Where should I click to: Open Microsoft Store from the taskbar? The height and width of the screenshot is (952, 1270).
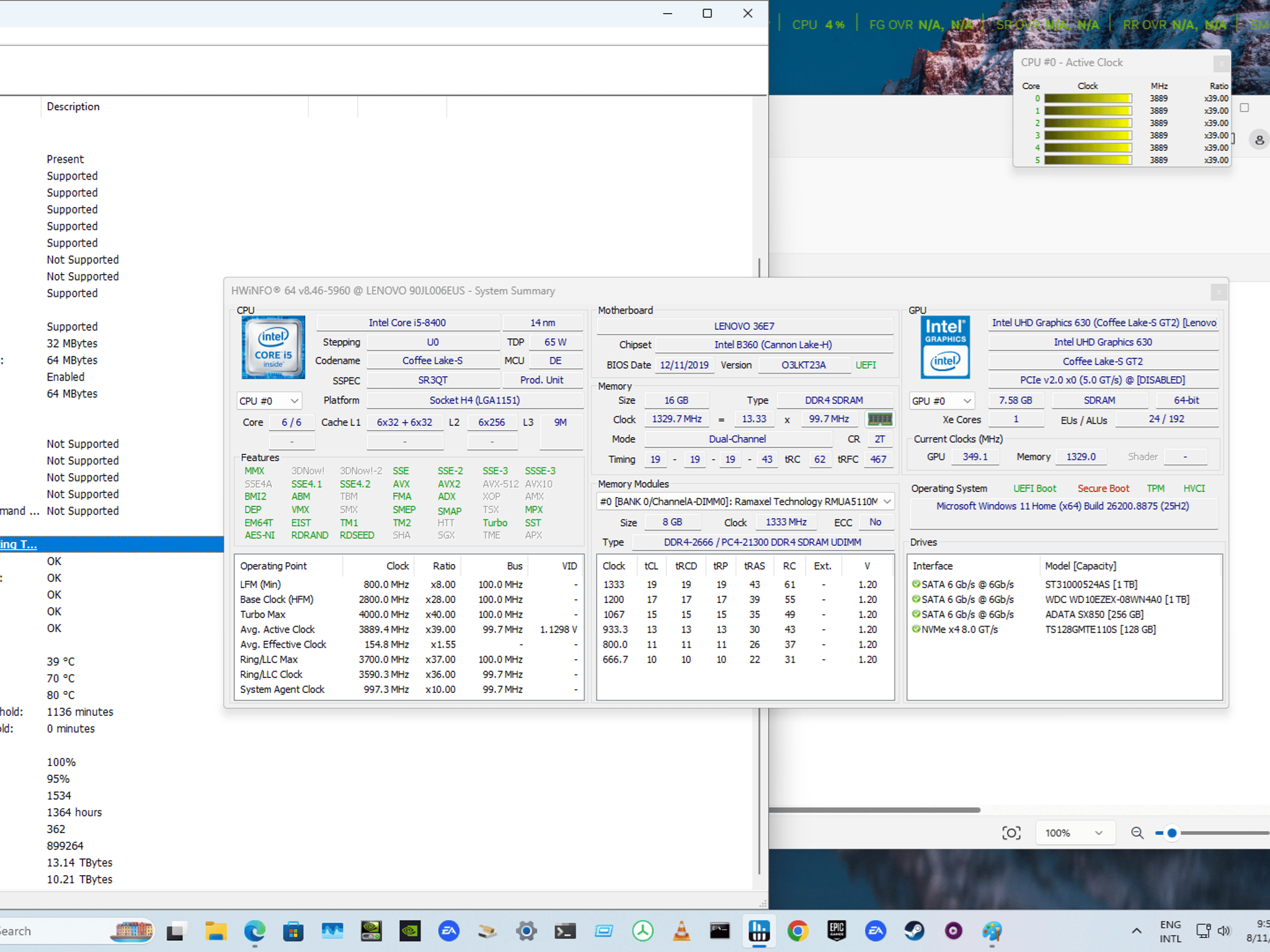(x=293, y=931)
